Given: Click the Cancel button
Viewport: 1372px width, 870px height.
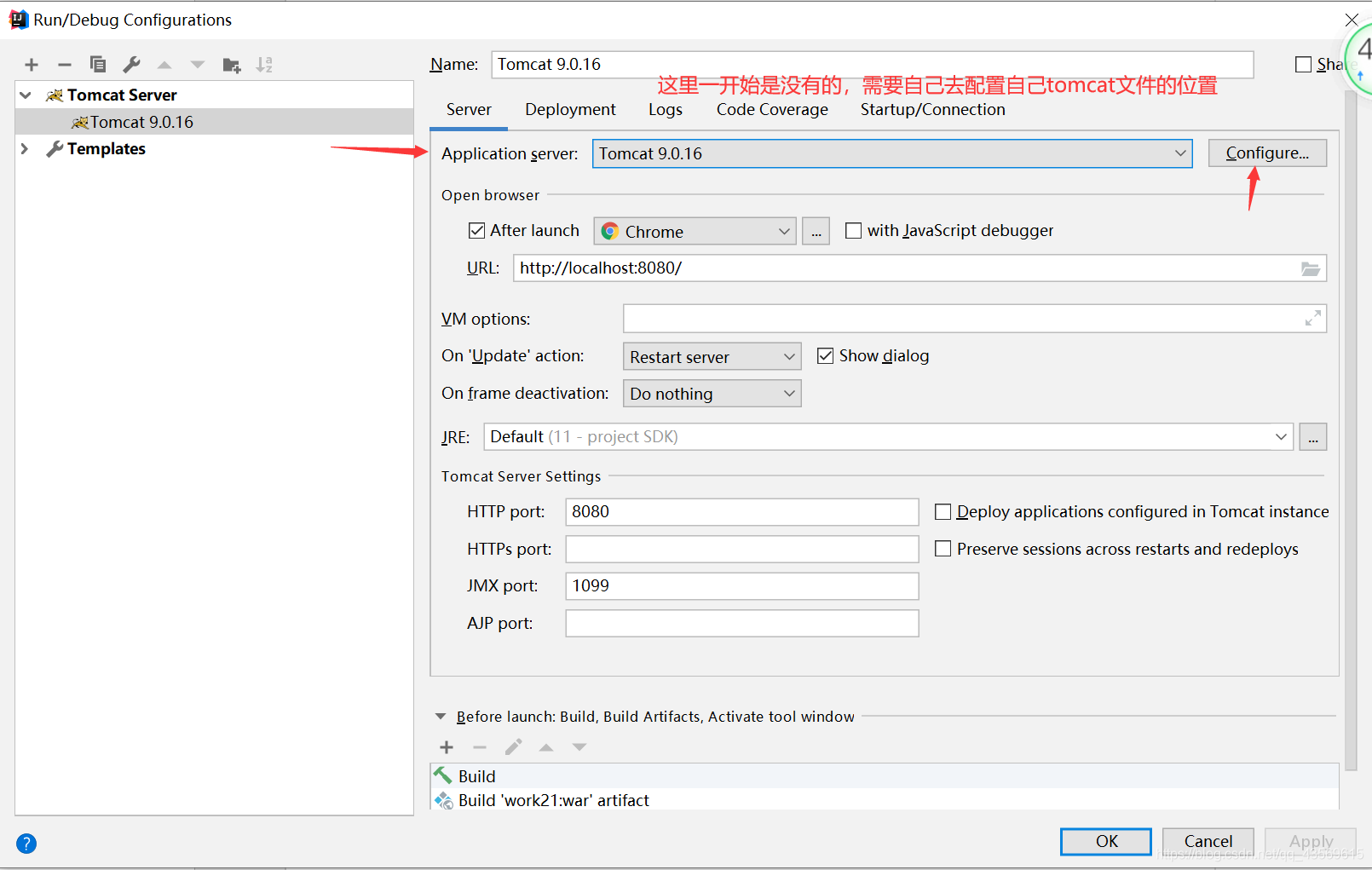Looking at the screenshot, I should [x=1208, y=842].
